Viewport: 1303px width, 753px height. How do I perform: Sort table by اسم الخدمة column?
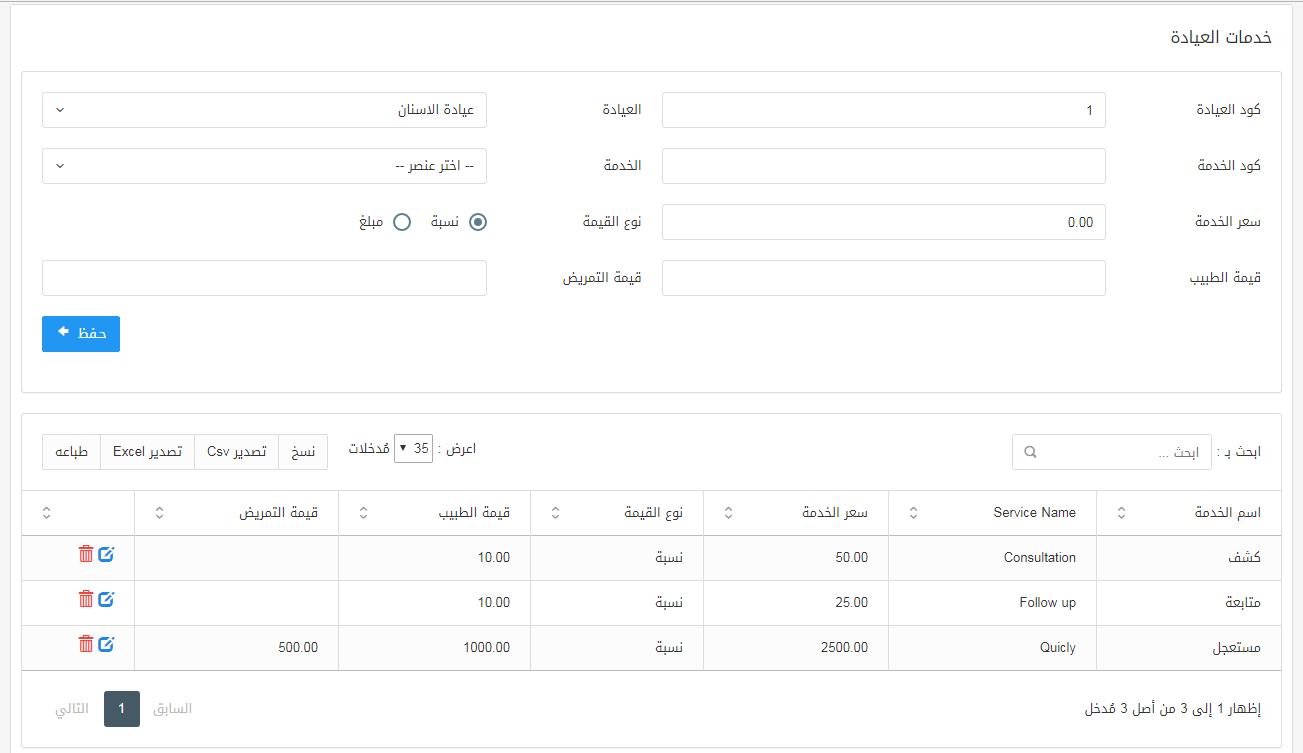[x=1121, y=513]
